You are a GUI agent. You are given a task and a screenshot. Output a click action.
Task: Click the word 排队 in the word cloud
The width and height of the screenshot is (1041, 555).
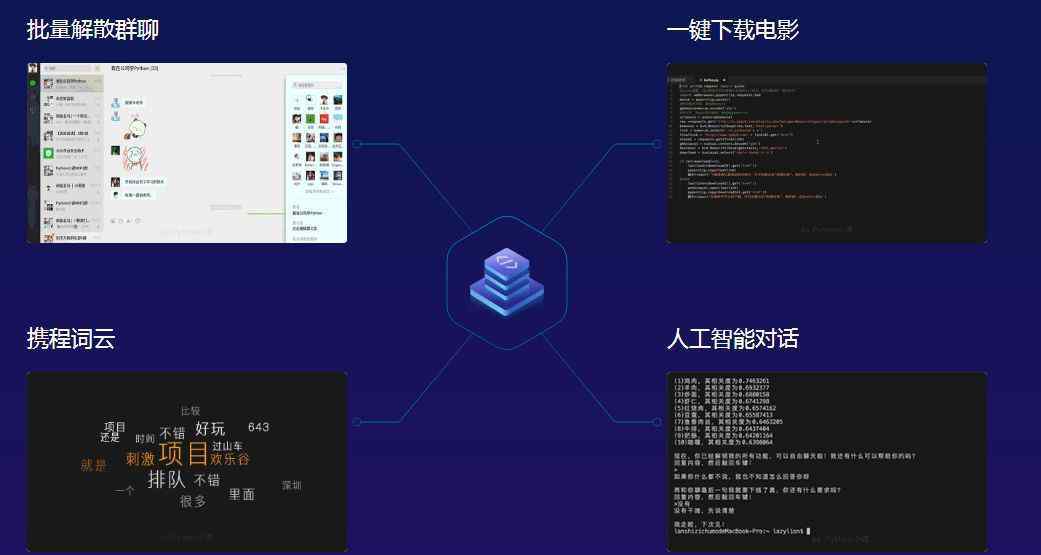[x=166, y=479]
